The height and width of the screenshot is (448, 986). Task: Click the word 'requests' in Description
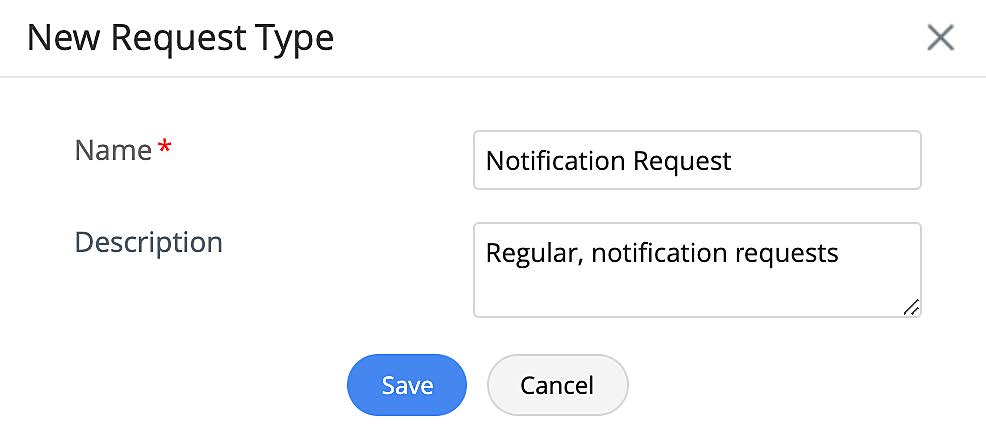[x=785, y=253]
